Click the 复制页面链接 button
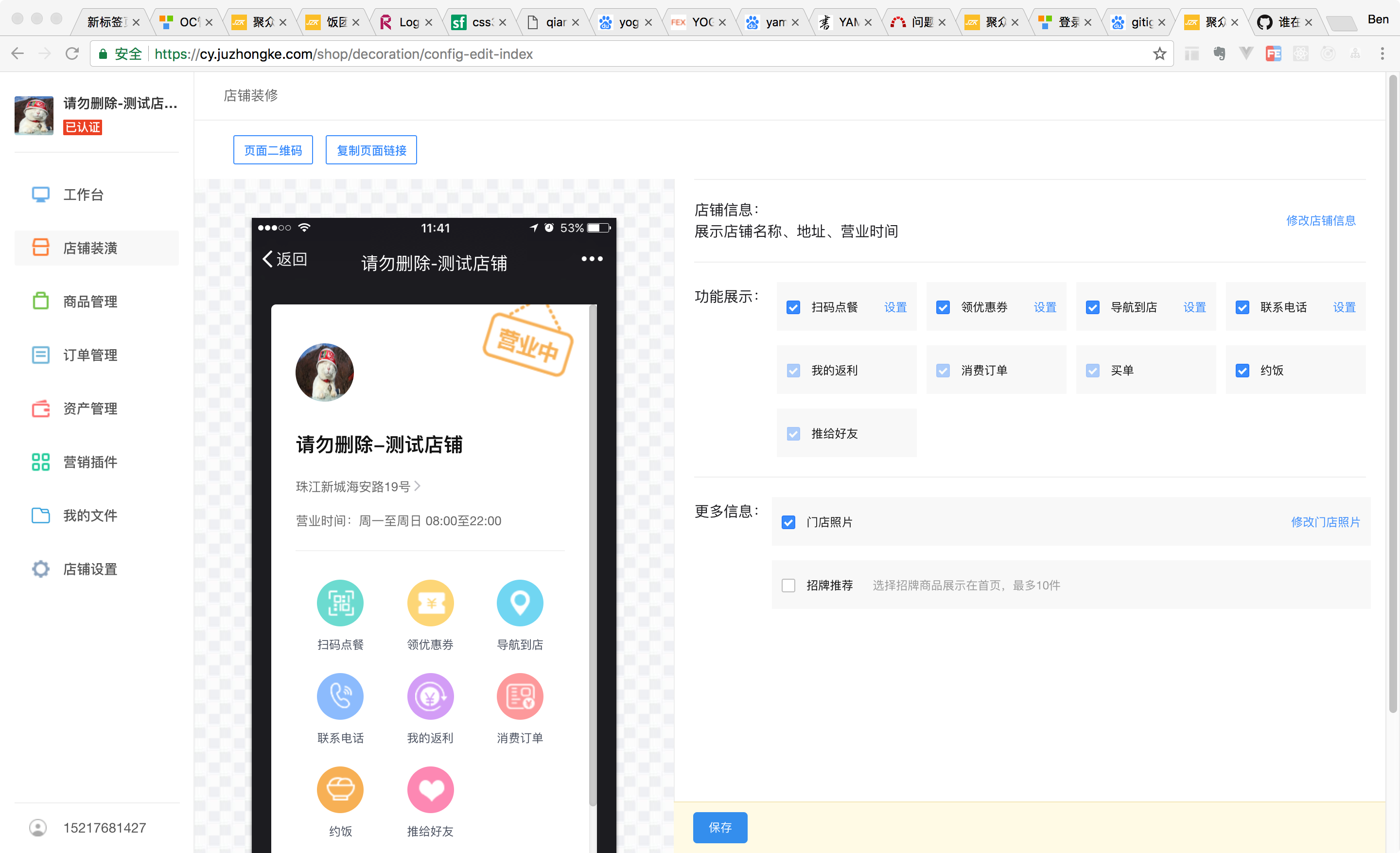The width and height of the screenshot is (1400, 853). (371, 150)
